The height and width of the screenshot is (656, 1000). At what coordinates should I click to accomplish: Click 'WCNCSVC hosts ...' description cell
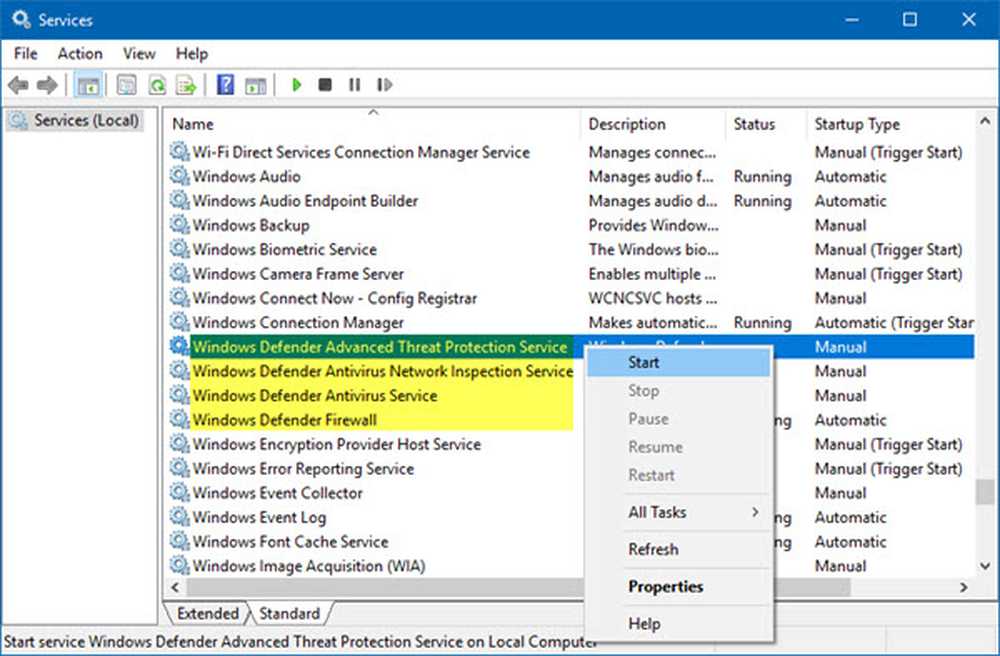coord(652,298)
